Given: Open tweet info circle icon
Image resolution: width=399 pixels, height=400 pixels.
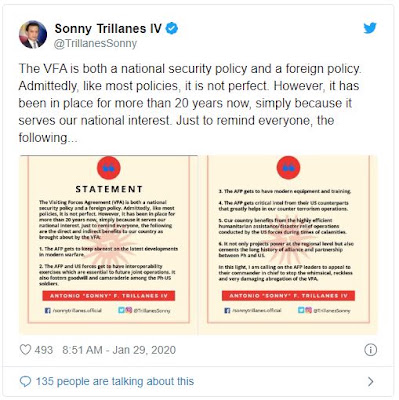Looking at the screenshot, I should (370, 350).
